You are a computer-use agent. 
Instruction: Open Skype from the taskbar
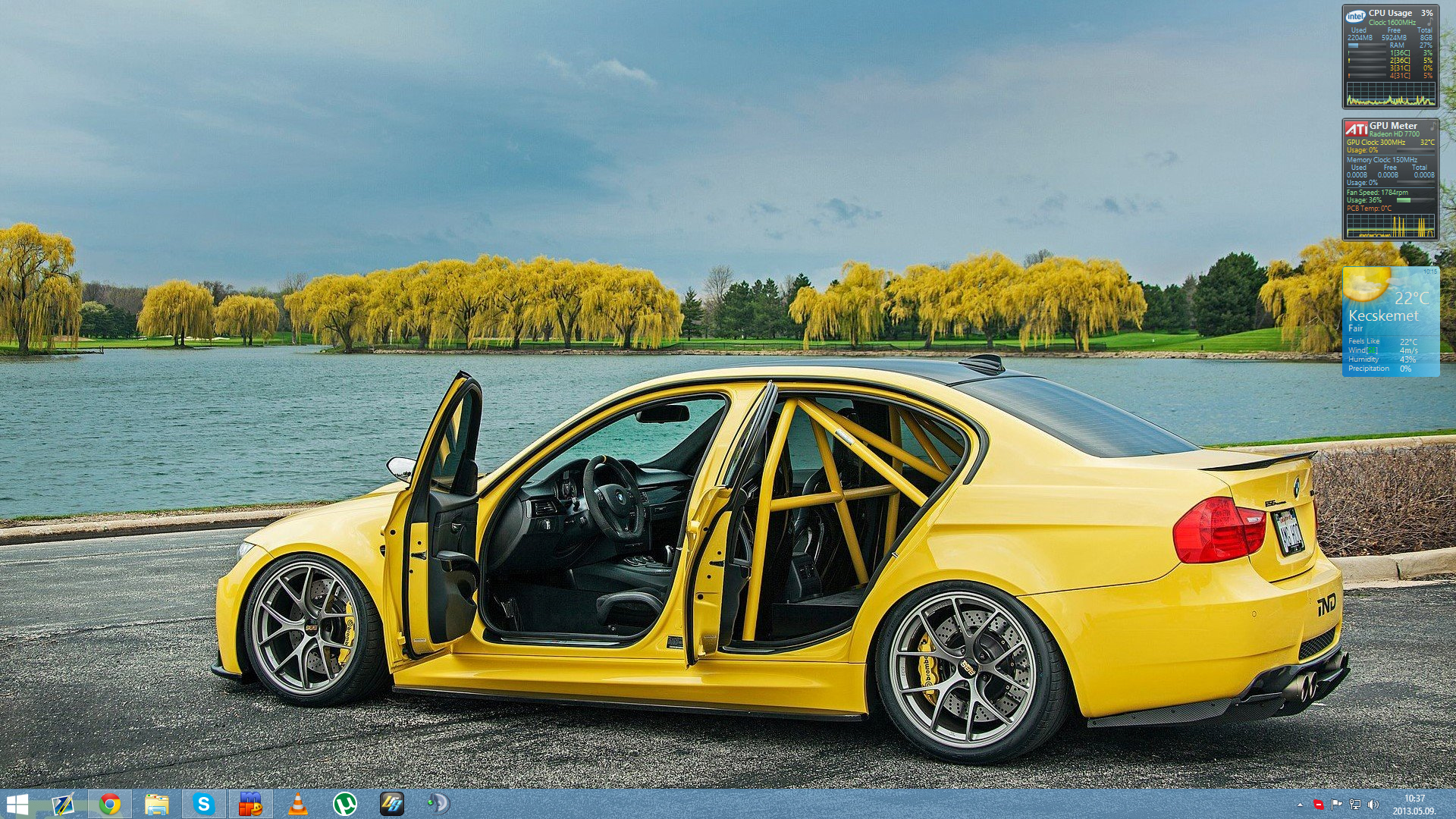pos(203,804)
